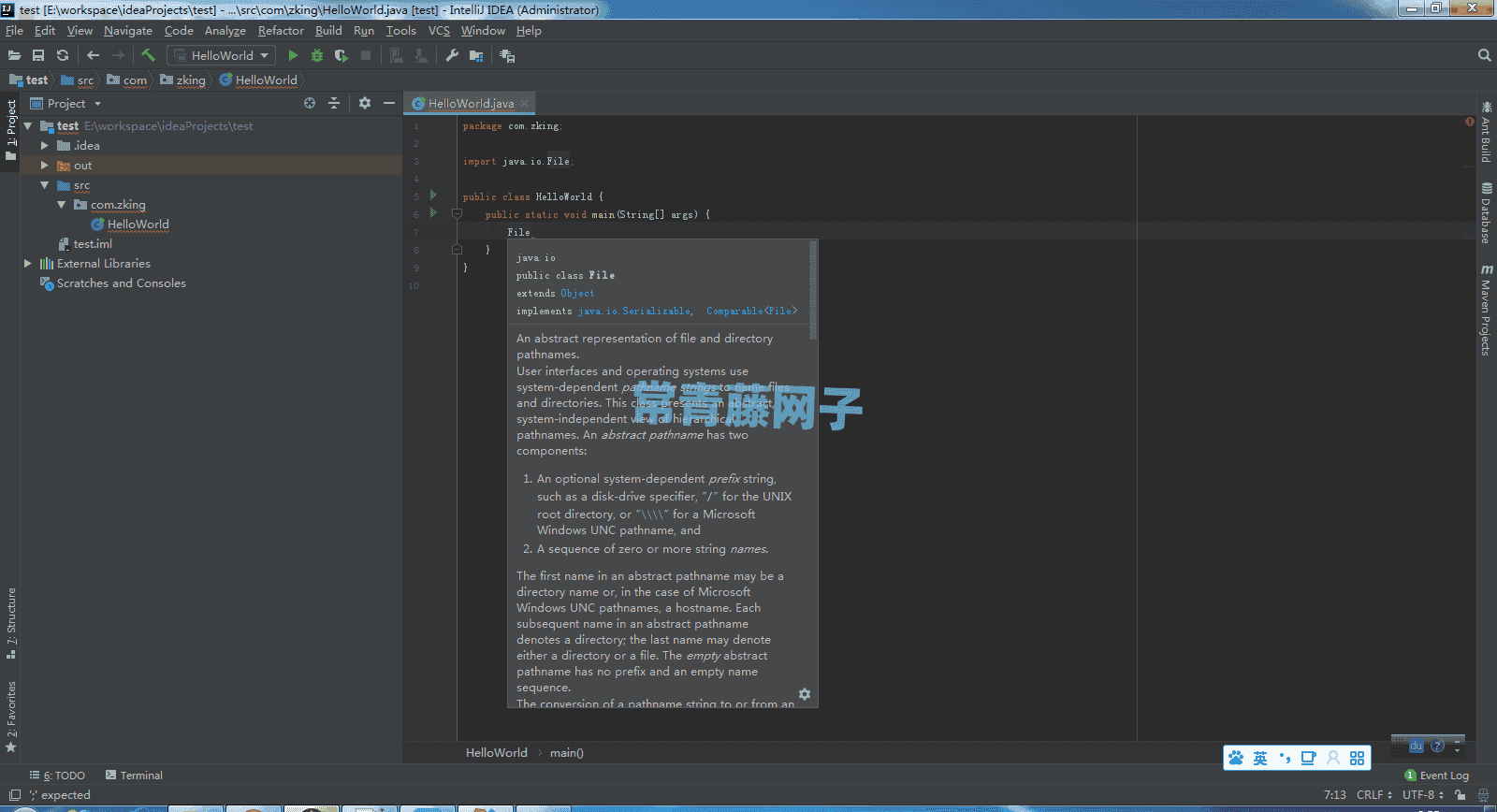Toggle the Structure tool window button

click(11, 623)
